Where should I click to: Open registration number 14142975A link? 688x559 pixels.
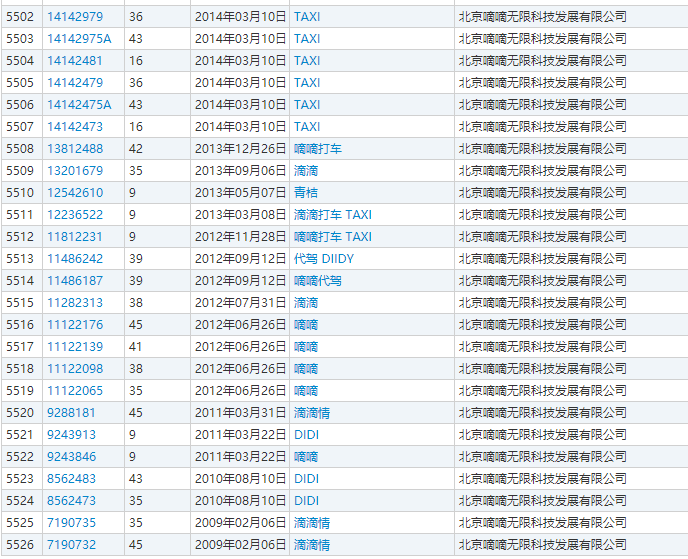(79, 39)
